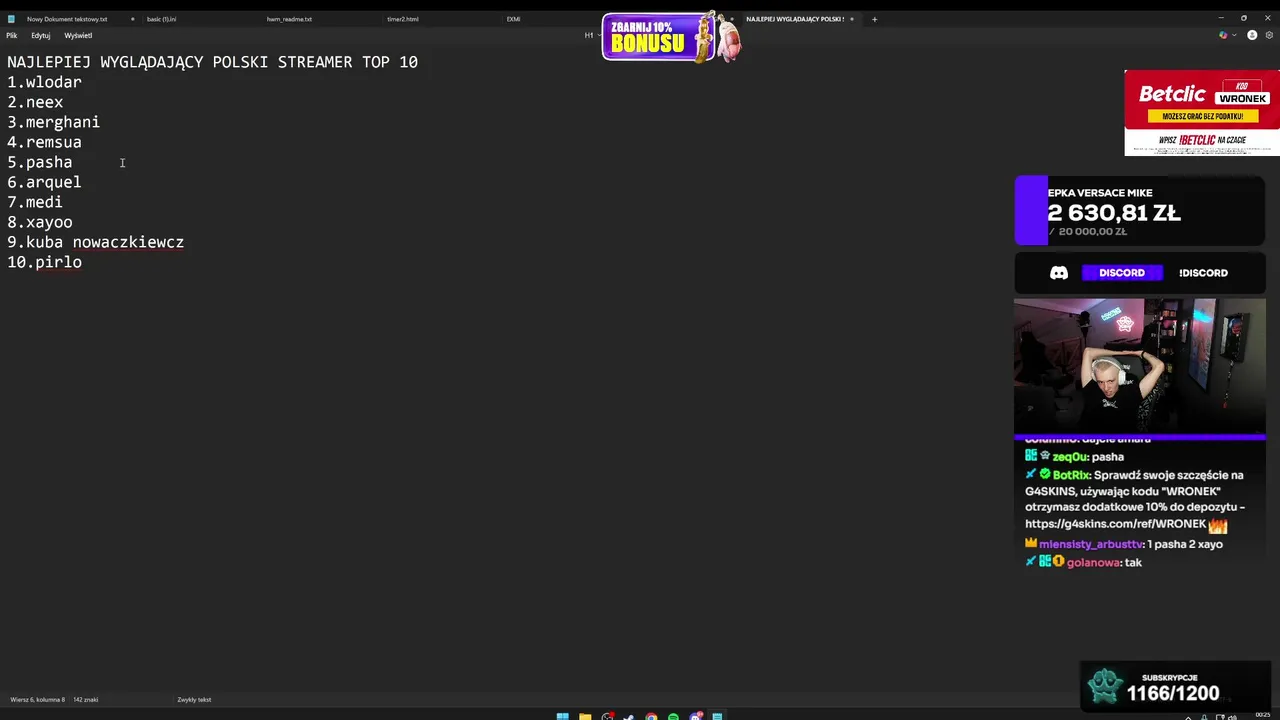Show hidden system tray icons
1280x720 pixels.
1188,717
